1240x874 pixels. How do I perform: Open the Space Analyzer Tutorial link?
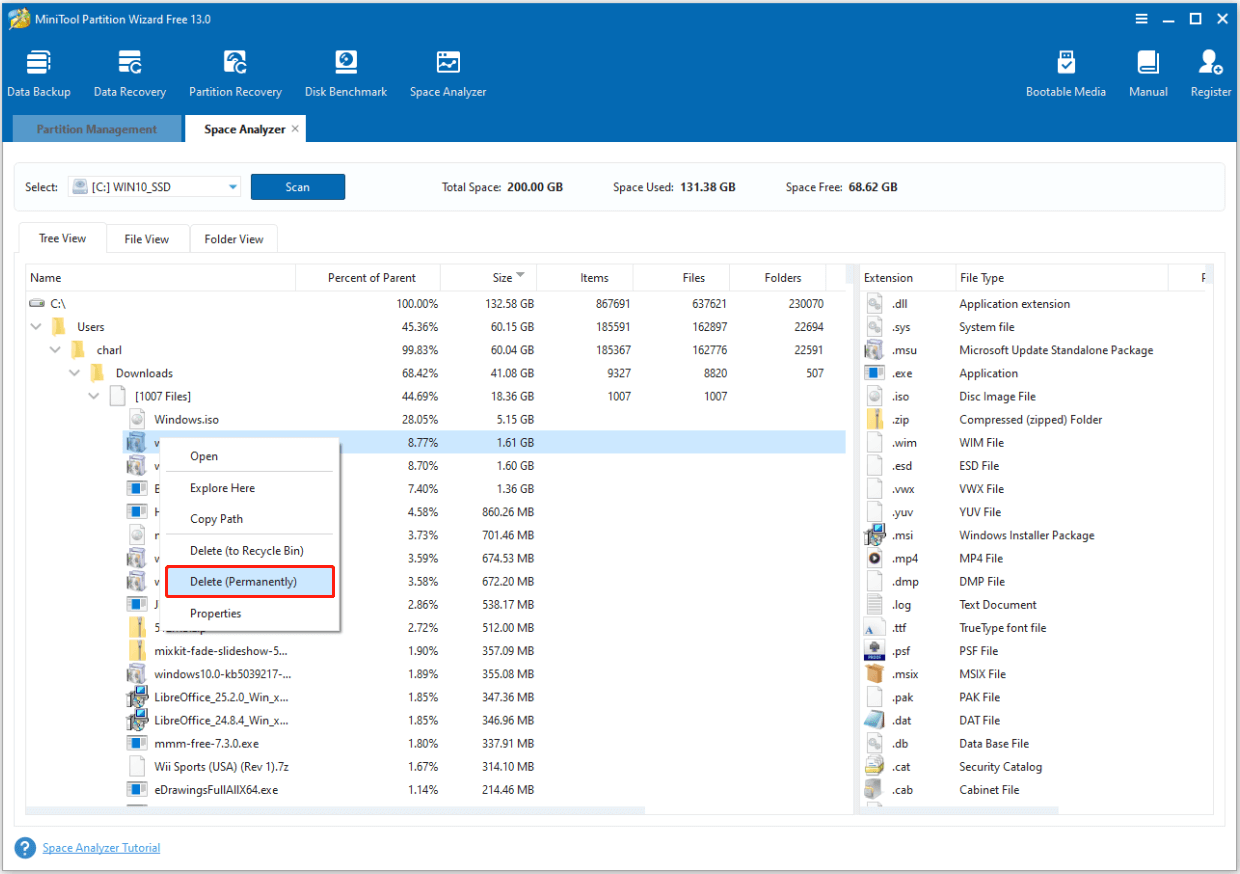click(101, 847)
